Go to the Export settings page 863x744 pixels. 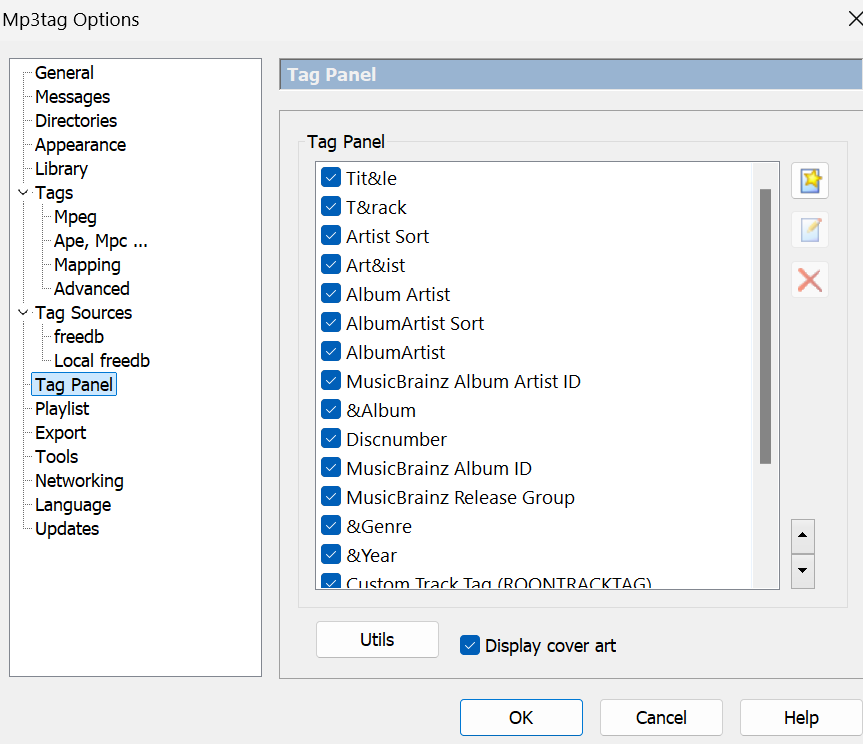(x=60, y=433)
